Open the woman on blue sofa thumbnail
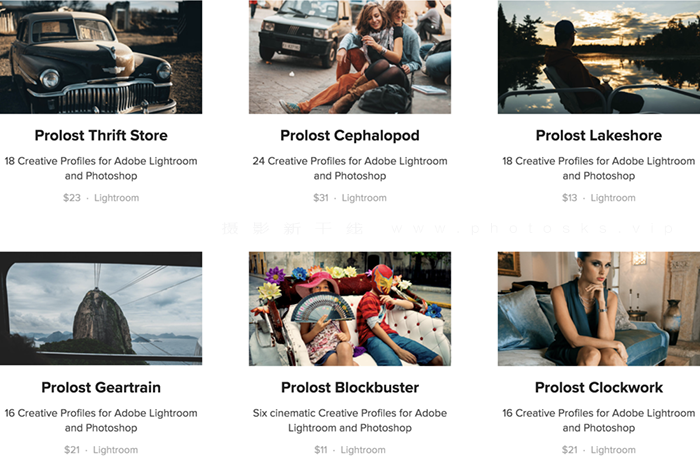The height and width of the screenshot is (466, 700). tap(599, 308)
